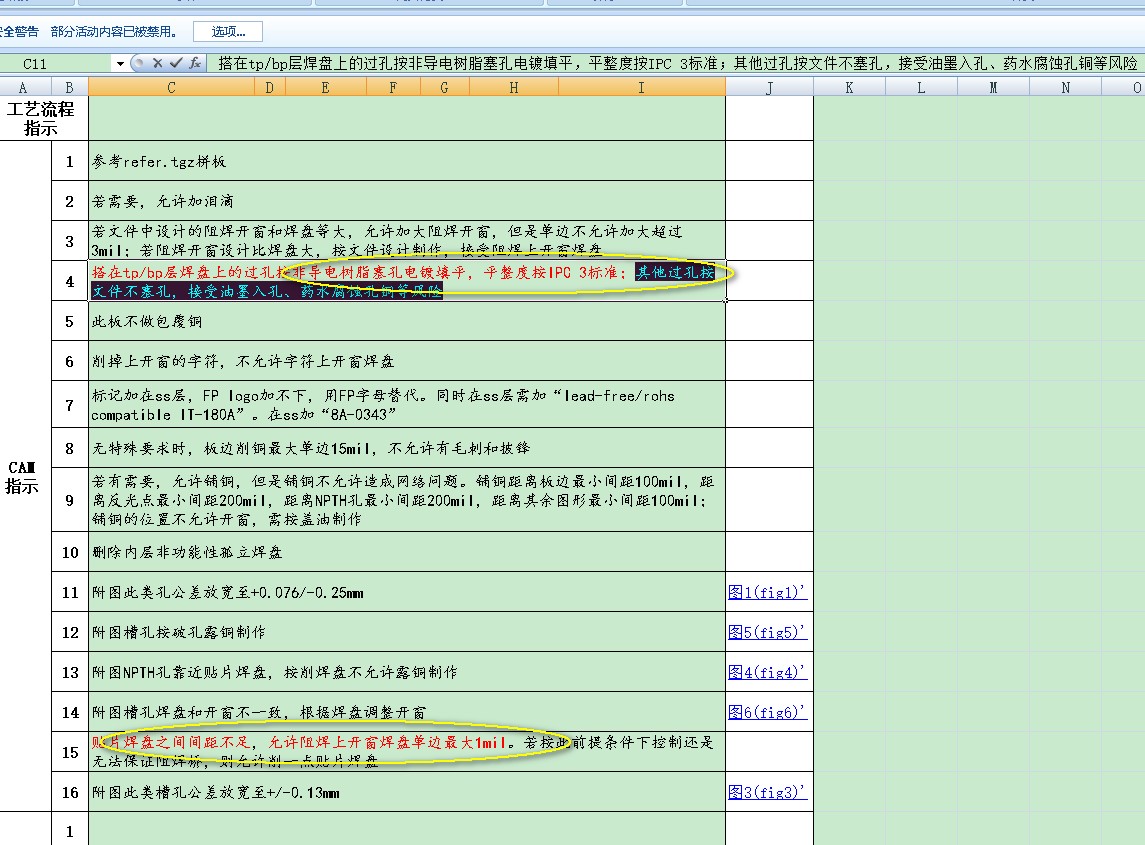Cancel the cell edit with the X icon
1145x845 pixels.
pos(157,64)
